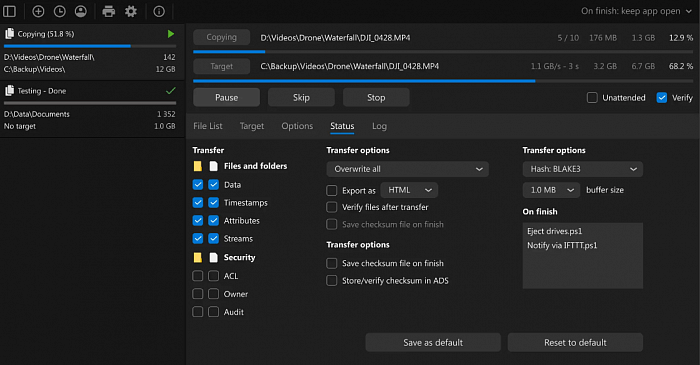Pause the current transfer

tap(226, 97)
